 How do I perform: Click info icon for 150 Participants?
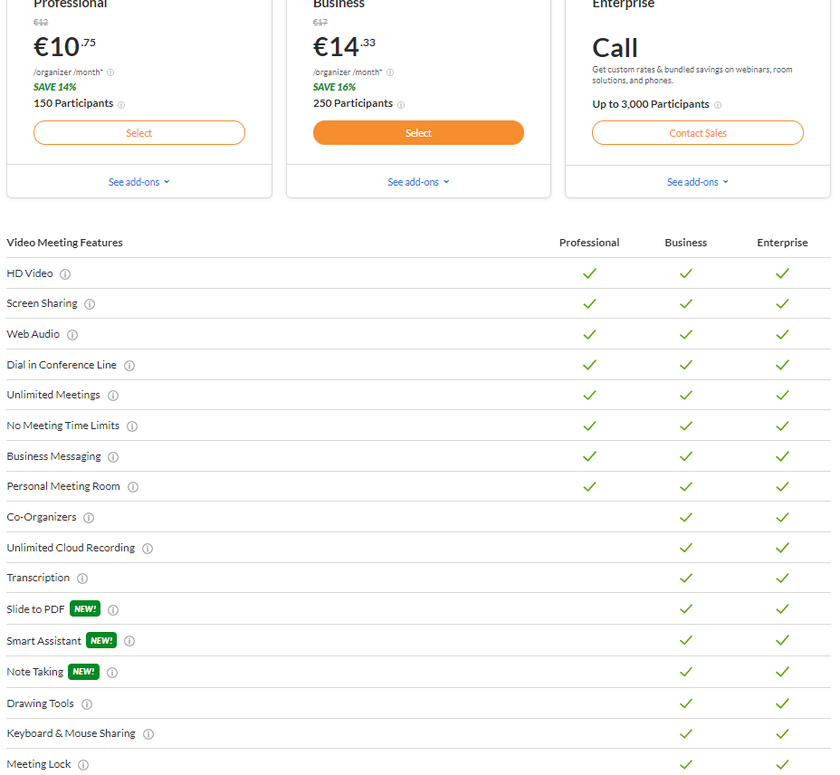point(121,105)
